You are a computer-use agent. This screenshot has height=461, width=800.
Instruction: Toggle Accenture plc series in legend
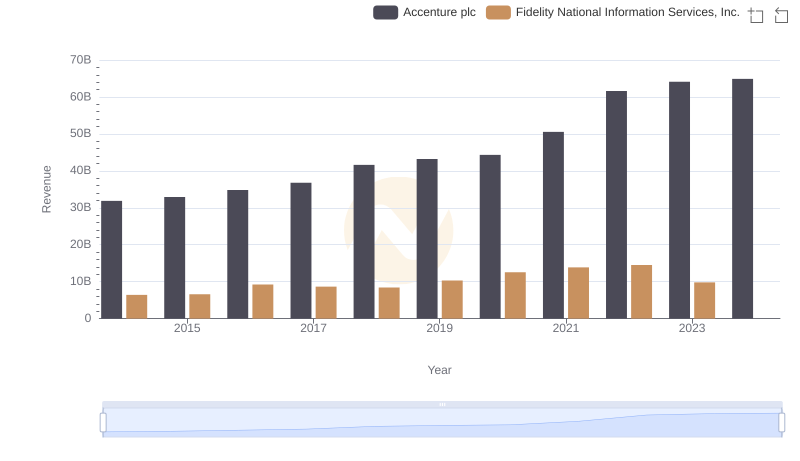[424, 12]
